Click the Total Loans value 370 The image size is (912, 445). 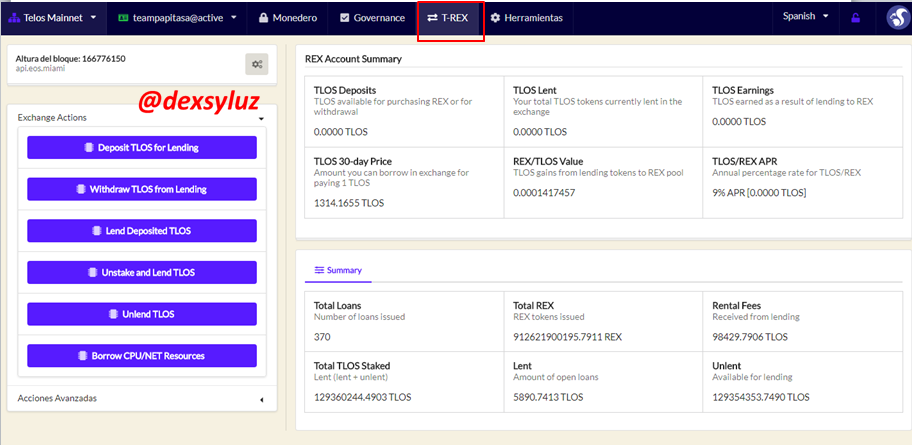point(321,337)
